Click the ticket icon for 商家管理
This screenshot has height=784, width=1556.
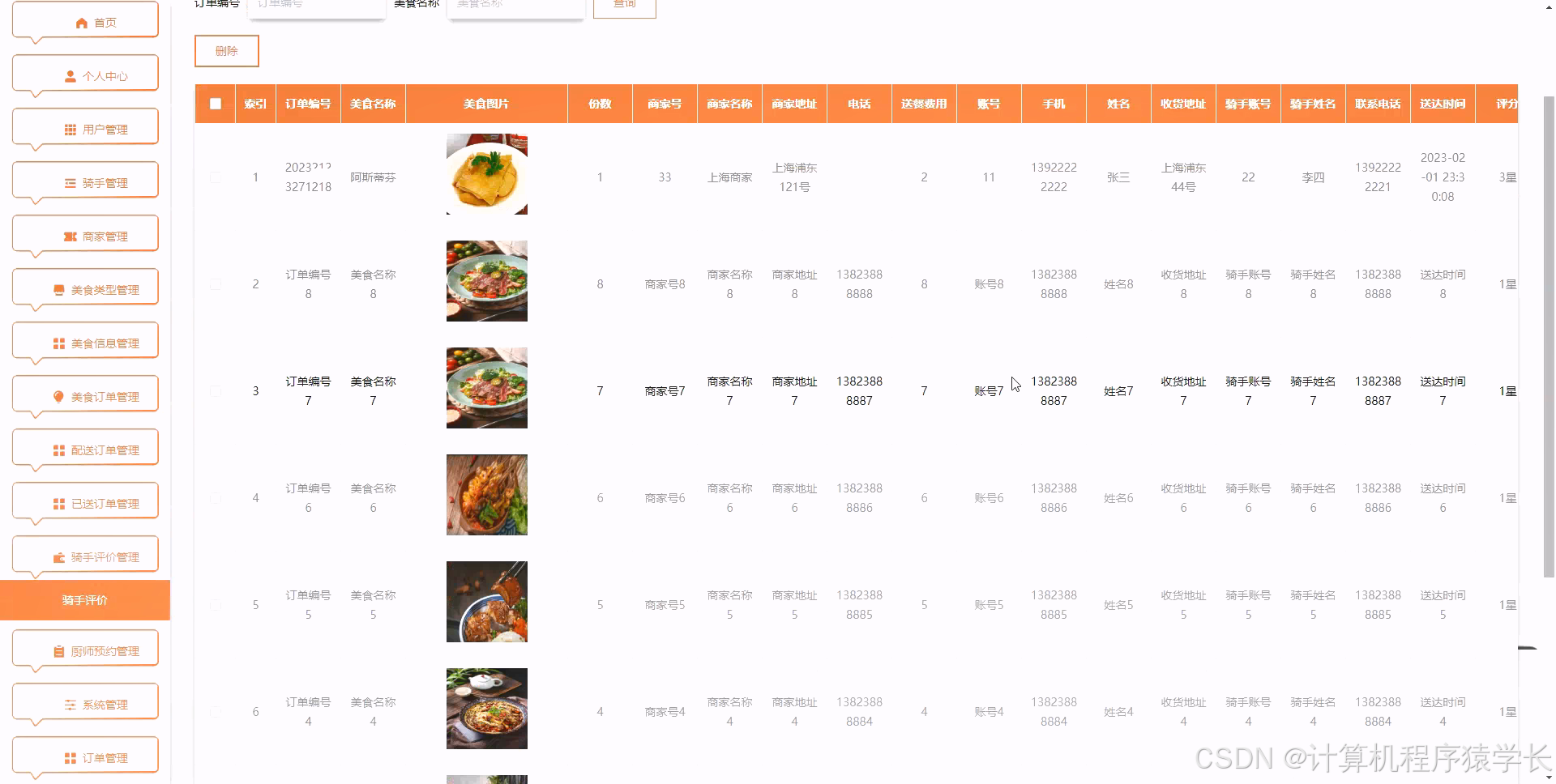tap(70, 236)
